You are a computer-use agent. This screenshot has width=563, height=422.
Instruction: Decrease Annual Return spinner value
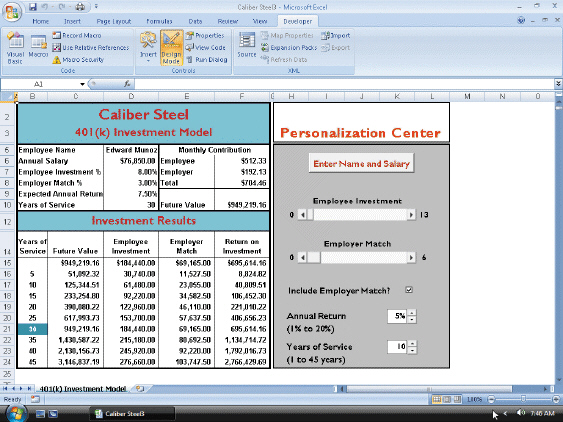point(412,320)
